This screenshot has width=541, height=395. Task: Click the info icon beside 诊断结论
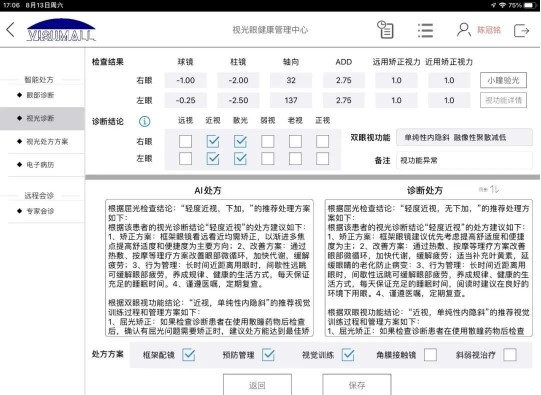click(x=145, y=121)
